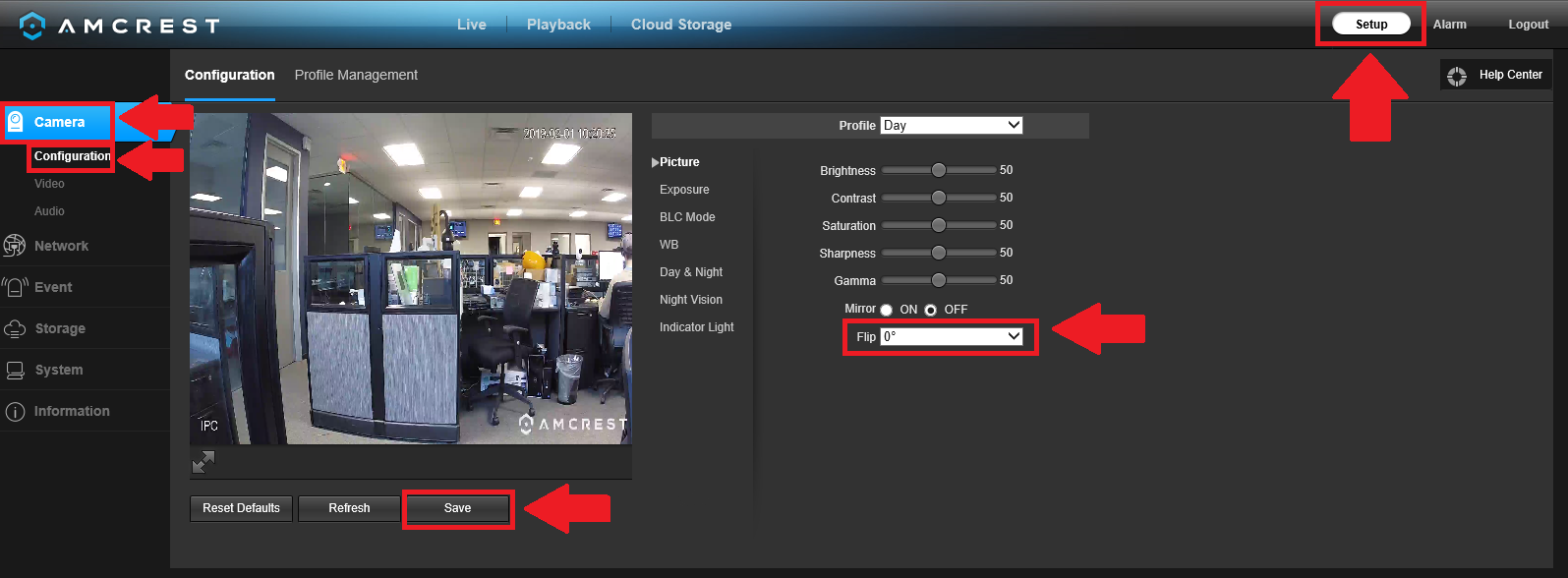Turn Mirror ON

pyautogui.click(x=887, y=310)
